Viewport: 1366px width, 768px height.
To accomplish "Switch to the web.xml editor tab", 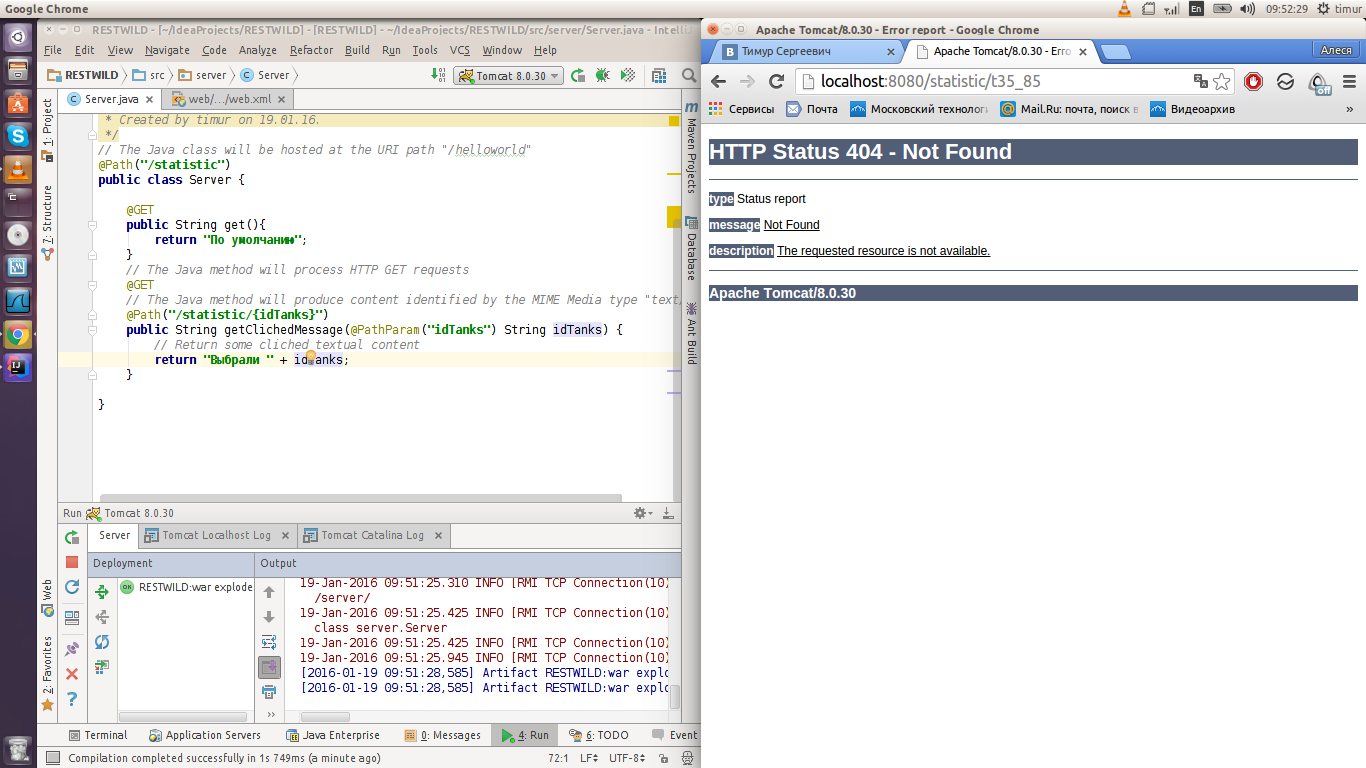I will tap(229, 99).
